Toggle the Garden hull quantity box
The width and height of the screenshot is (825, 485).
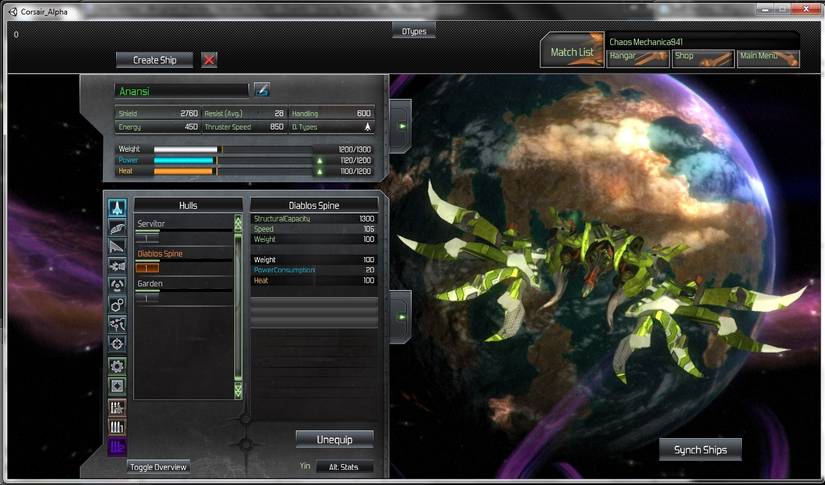point(147,298)
